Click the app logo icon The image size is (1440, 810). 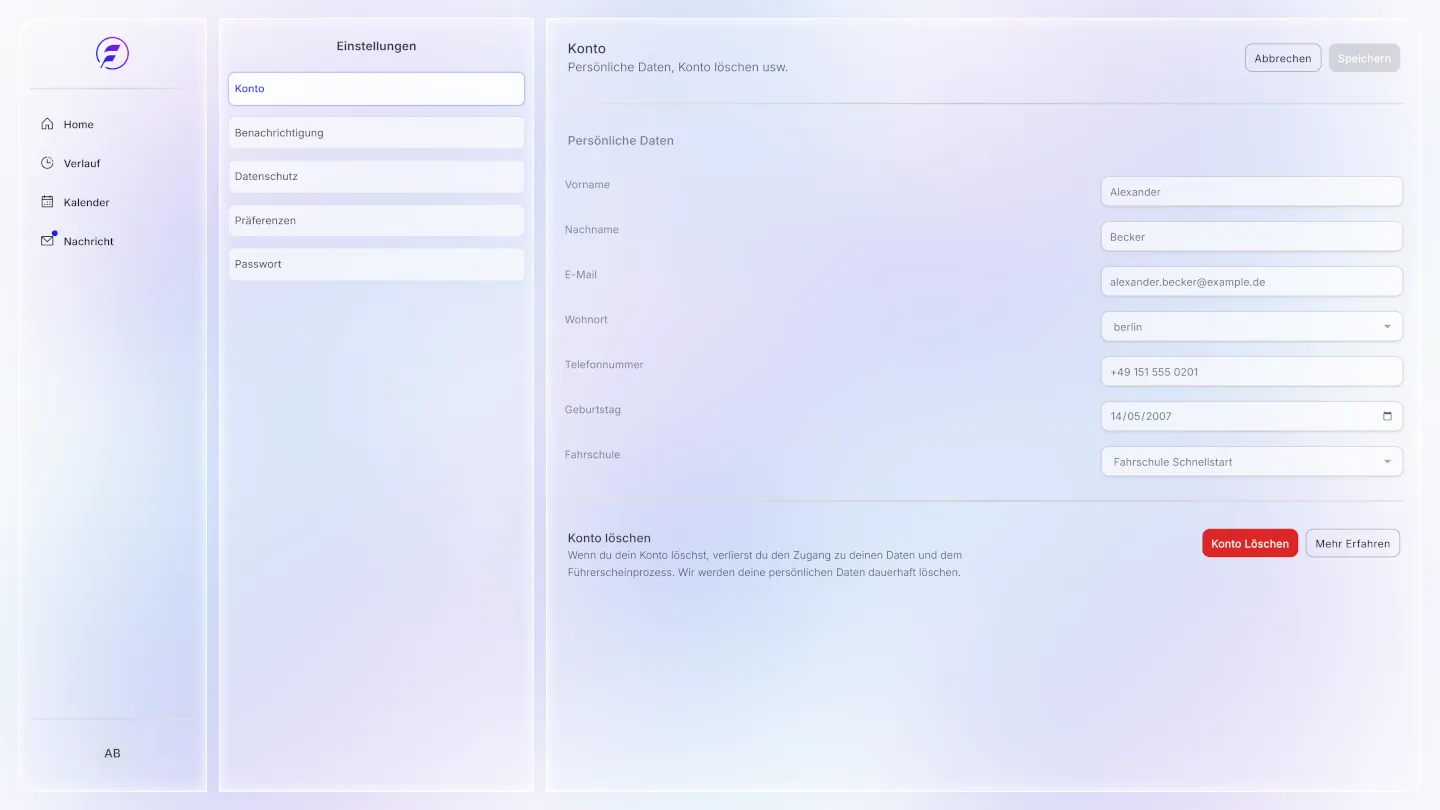pyautogui.click(x=112, y=53)
